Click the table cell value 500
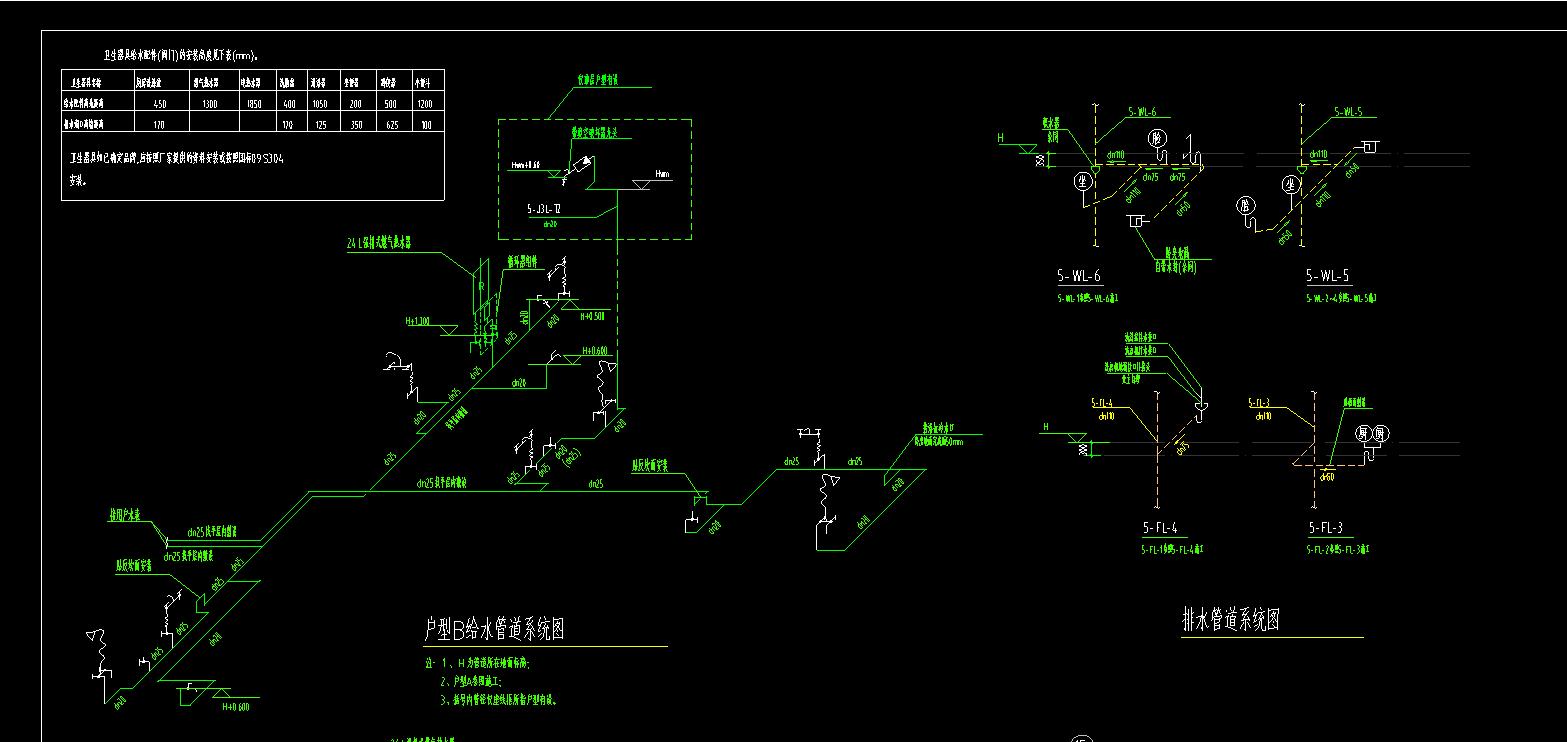Viewport: 1567px width, 742px height. click(x=390, y=104)
